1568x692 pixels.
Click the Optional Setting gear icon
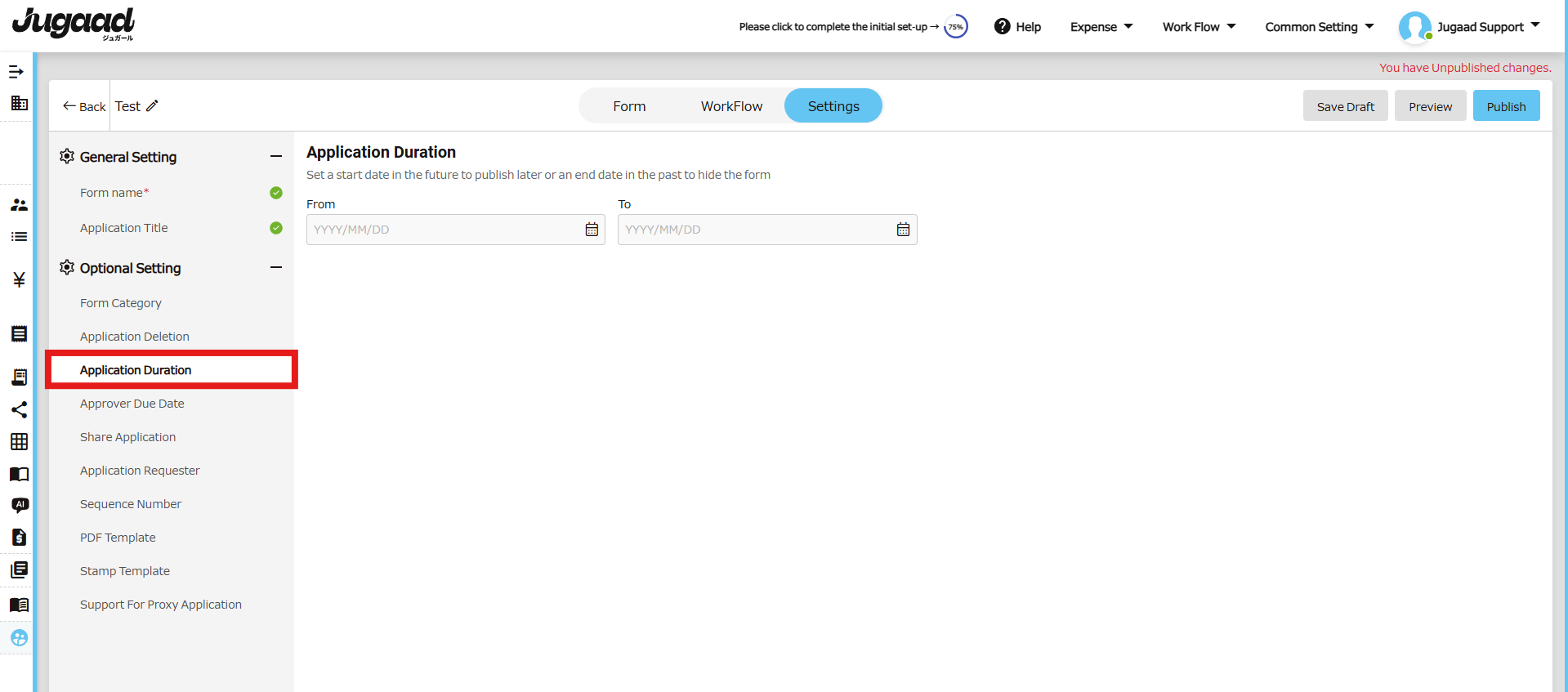tap(67, 267)
